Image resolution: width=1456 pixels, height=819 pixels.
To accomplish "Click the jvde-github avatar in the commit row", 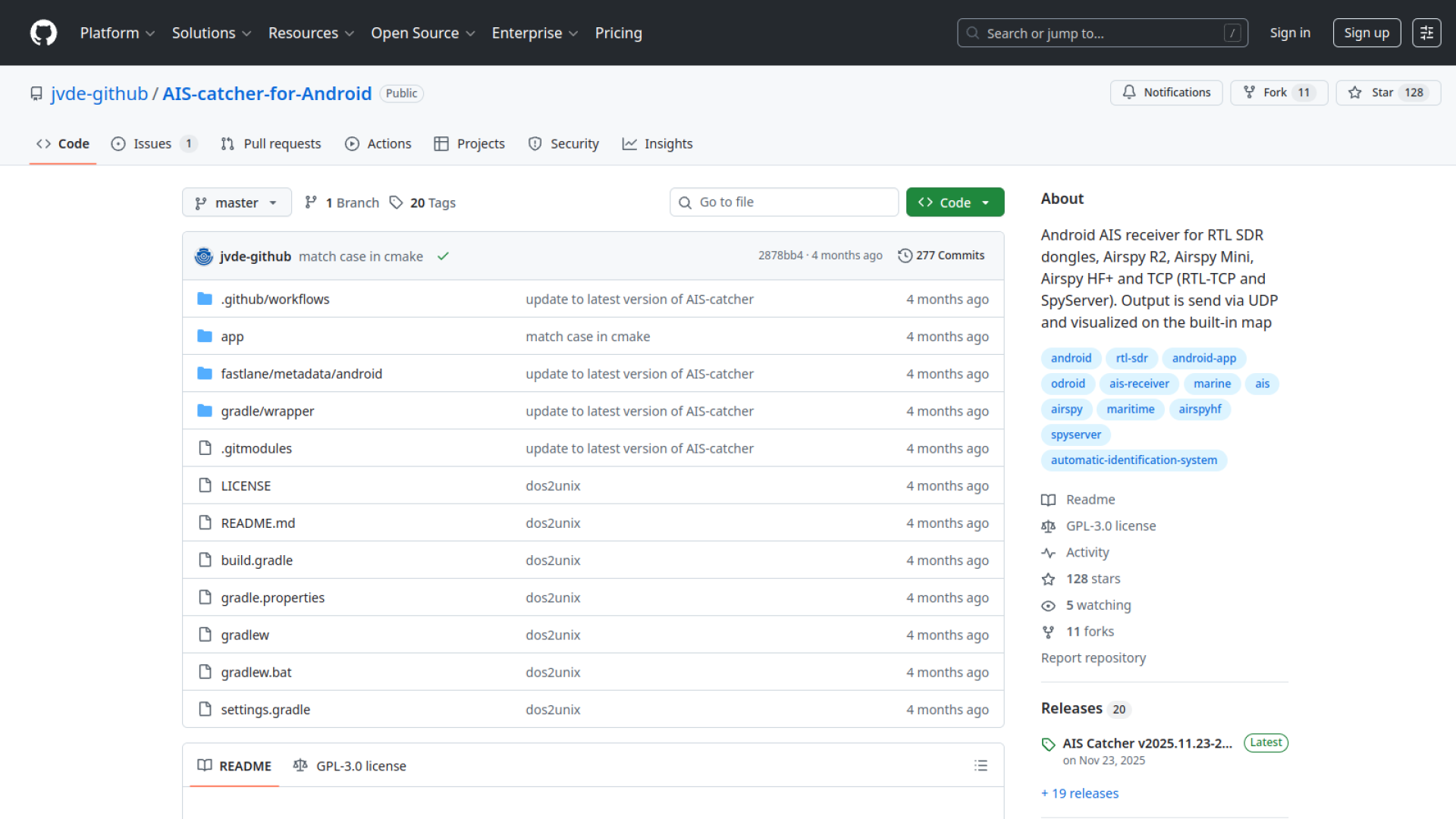I will [x=203, y=256].
